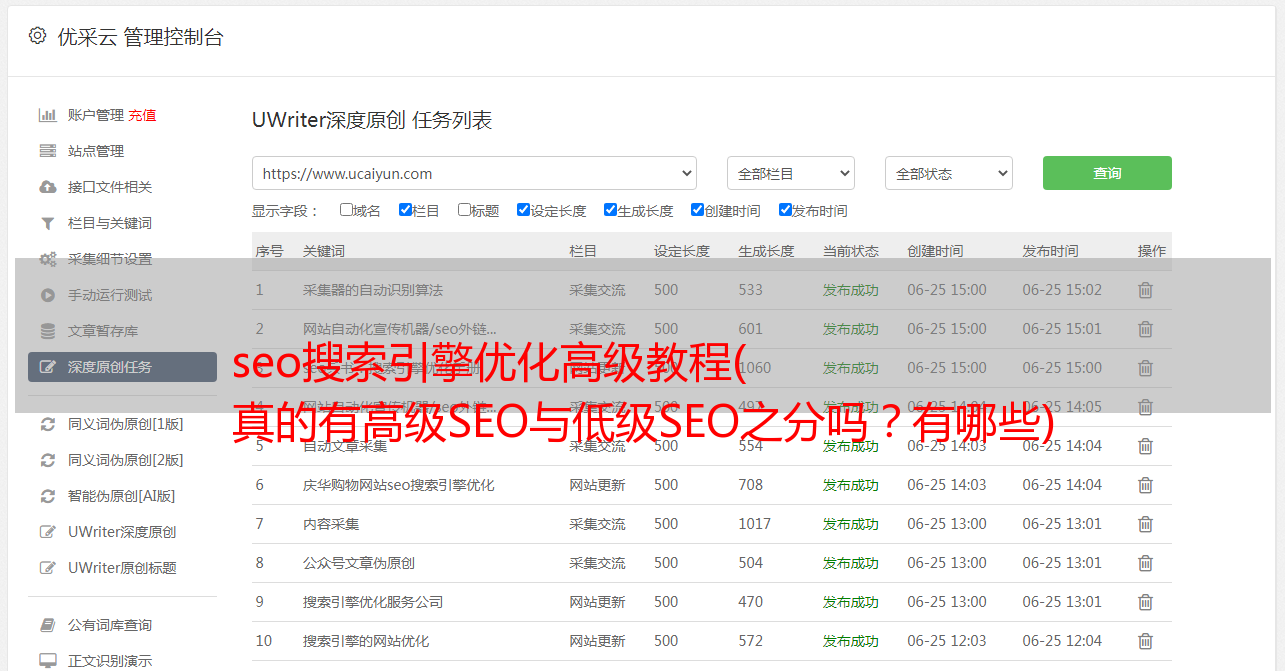Click the UWriter深度原创 edit icon
The height and width of the screenshot is (671, 1285).
tap(47, 532)
